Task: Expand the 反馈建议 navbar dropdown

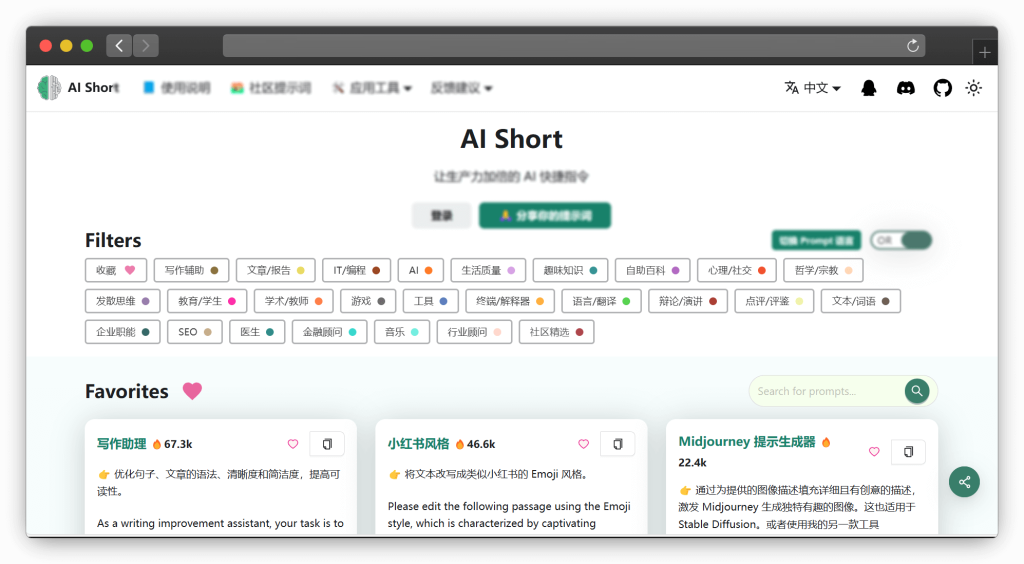Action: [461, 88]
